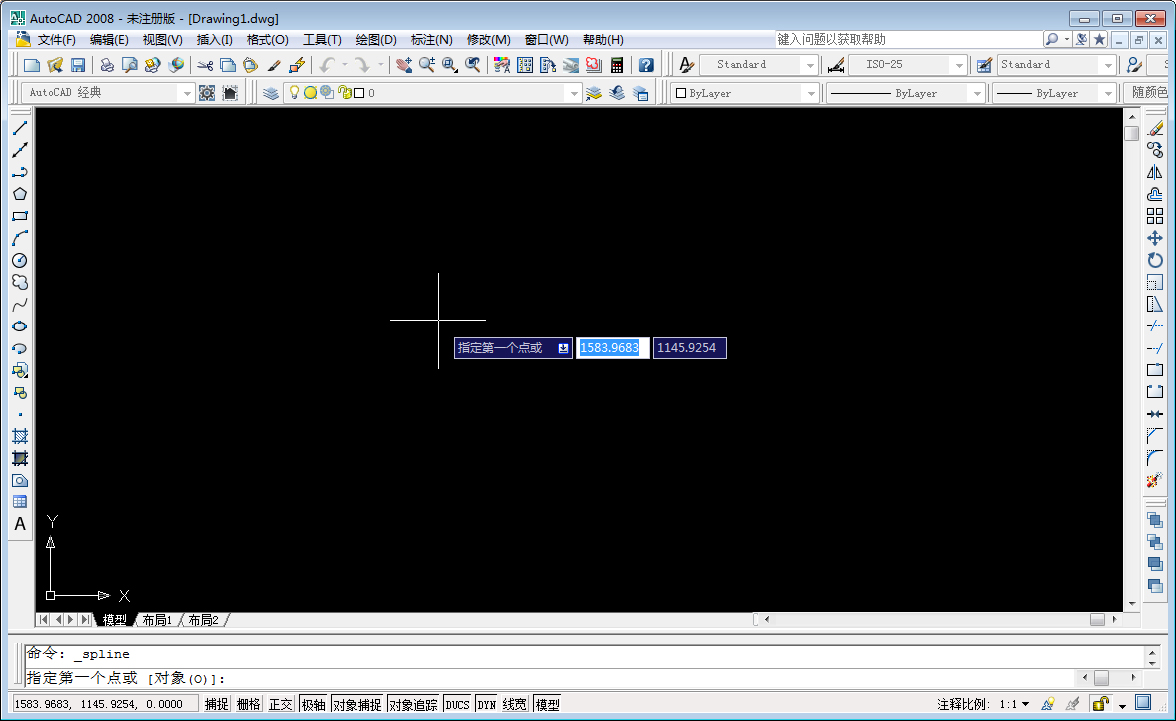Select the Line tool in the Draw toolbar
The image size is (1176, 721).
(20, 128)
